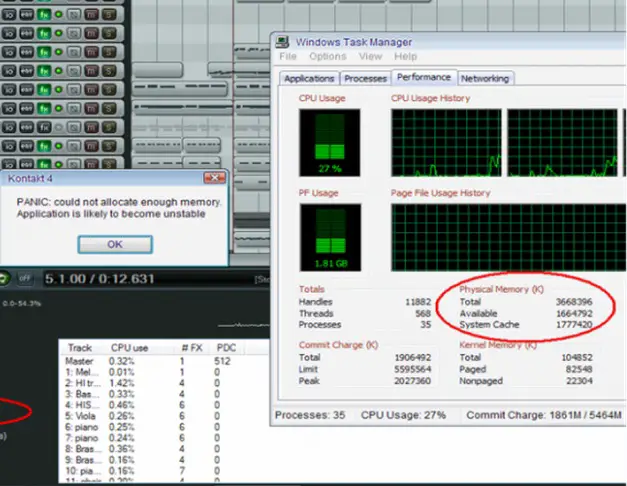
Task: Click Physical Memory Total value 3668396
Action: (x=574, y=302)
